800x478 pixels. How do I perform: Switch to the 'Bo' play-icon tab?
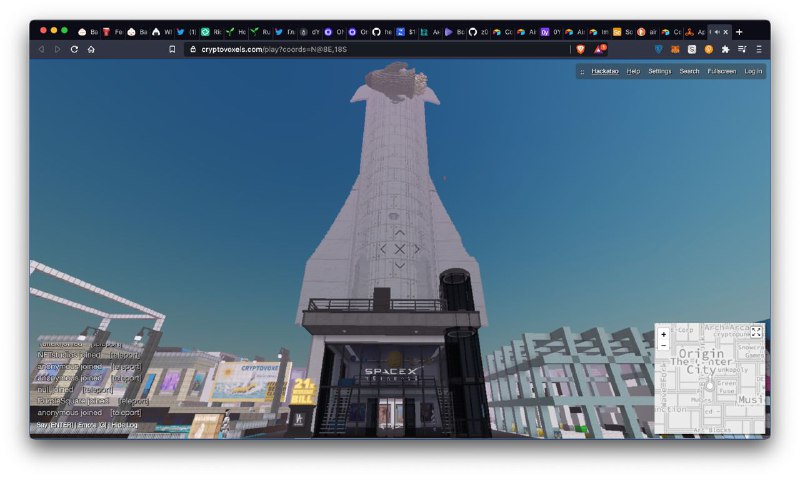point(454,32)
